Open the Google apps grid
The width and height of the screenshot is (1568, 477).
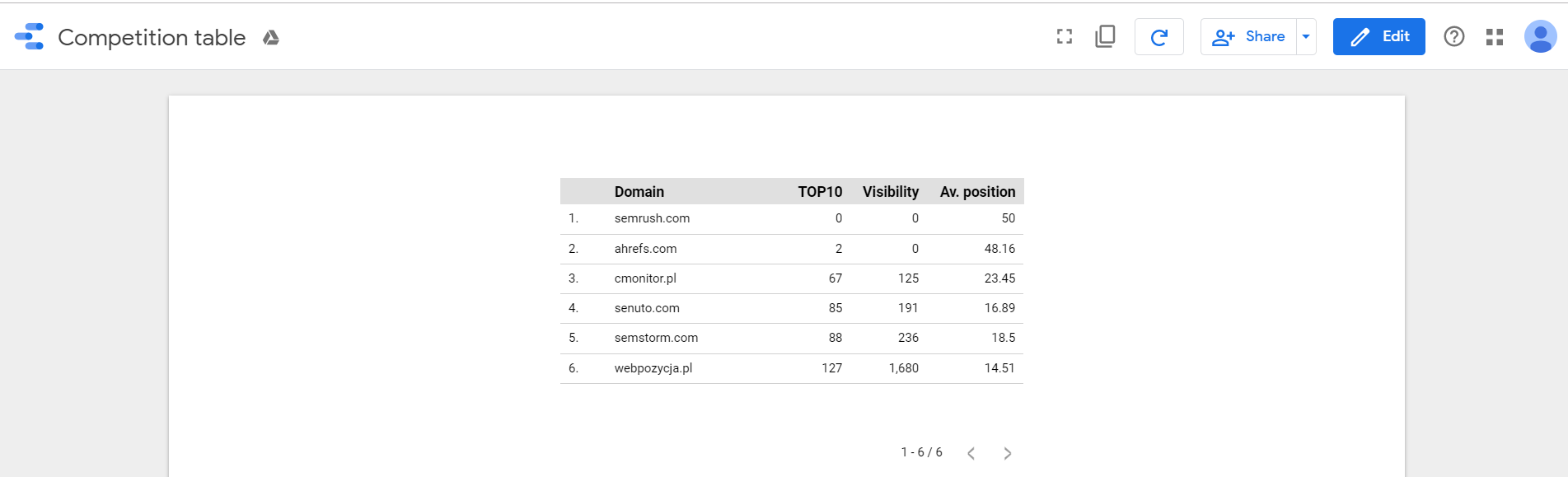1495,37
